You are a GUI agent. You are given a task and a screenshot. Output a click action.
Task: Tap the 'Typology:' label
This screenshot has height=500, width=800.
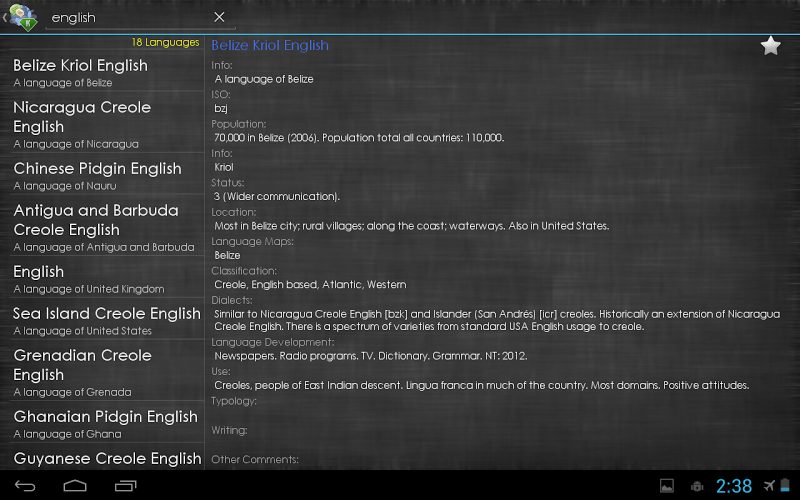click(234, 401)
